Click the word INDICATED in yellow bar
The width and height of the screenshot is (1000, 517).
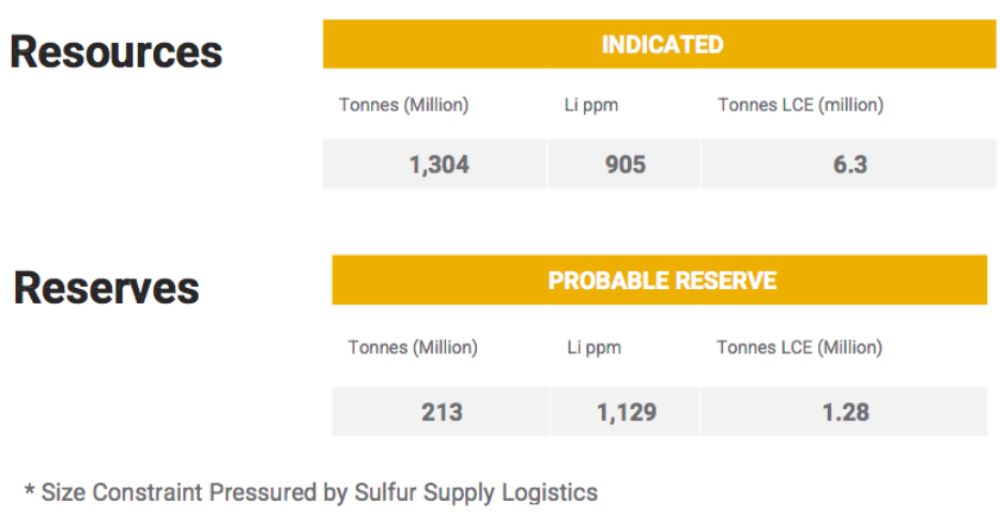pos(663,45)
